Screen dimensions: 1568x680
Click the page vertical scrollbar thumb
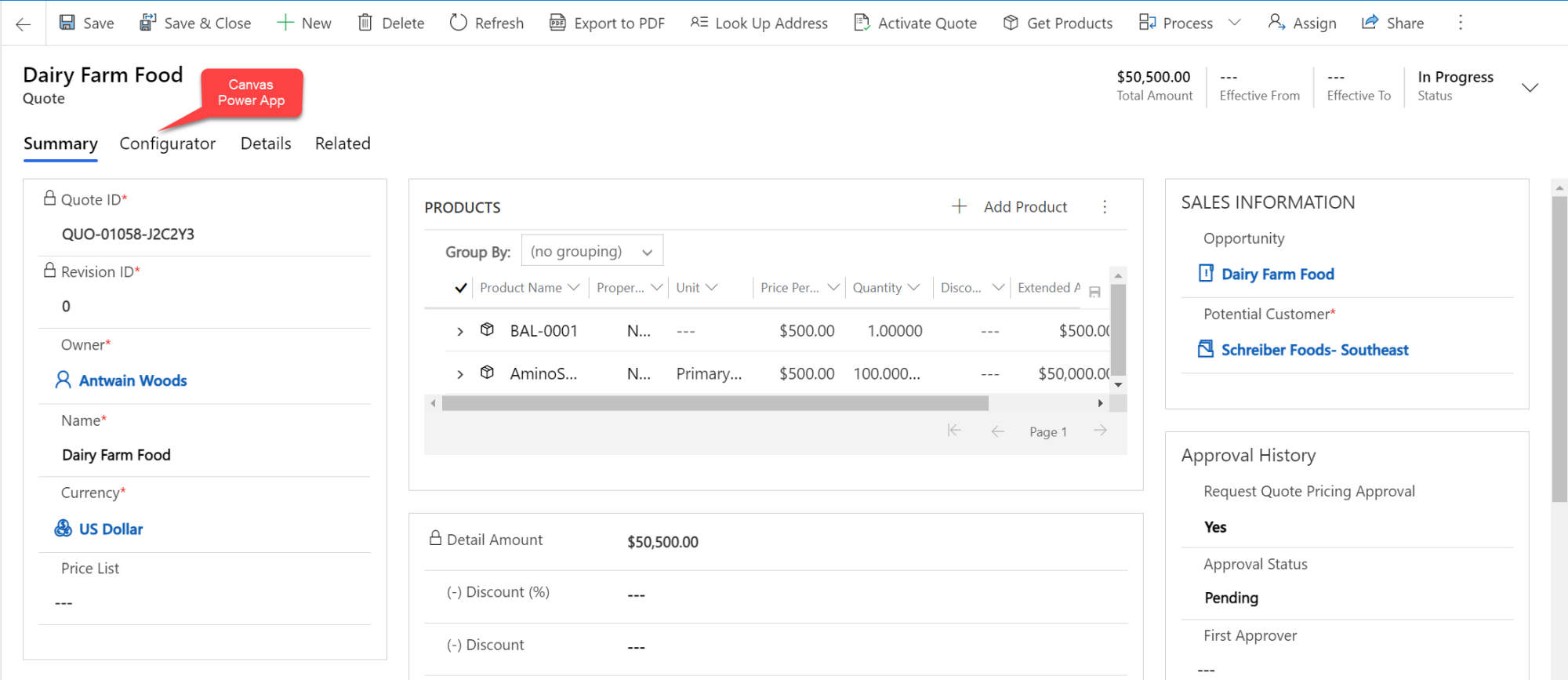[1559, 349]
